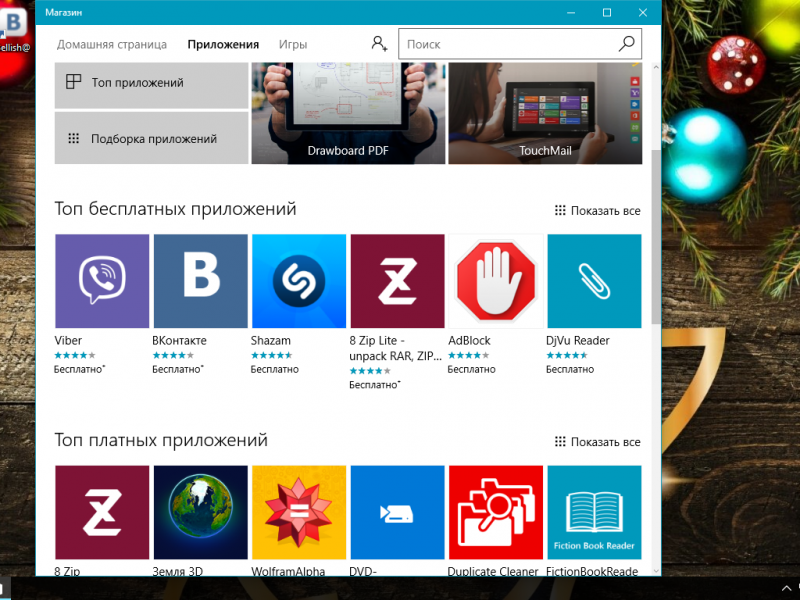This screenshot has width=800, height=600.
Task: Click the search magnifier icon
Action: click(627, 44)
